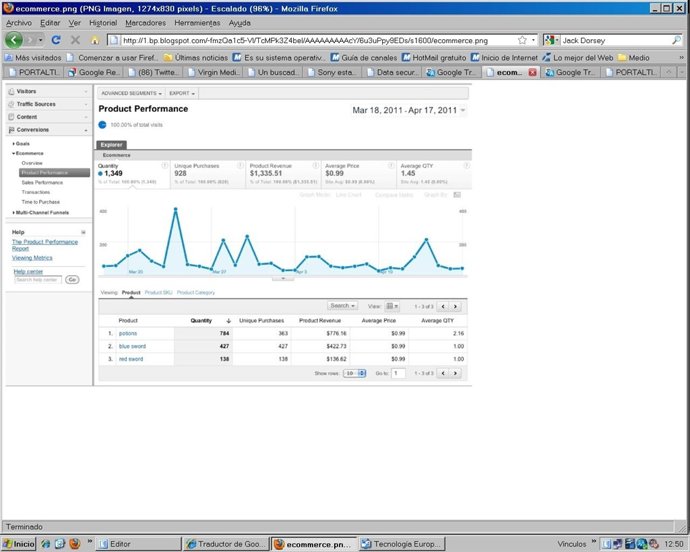Close the ecom... tab with red X

point(532,72)
